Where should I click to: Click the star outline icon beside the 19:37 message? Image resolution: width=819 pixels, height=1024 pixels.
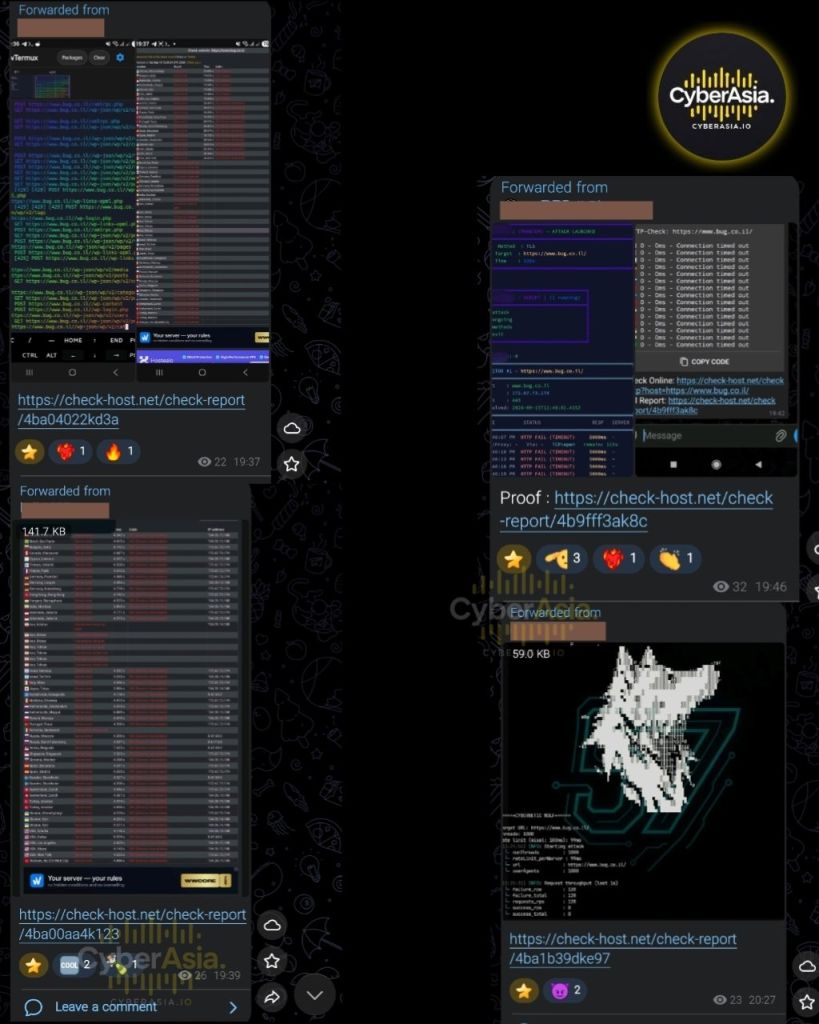(292, 464)
